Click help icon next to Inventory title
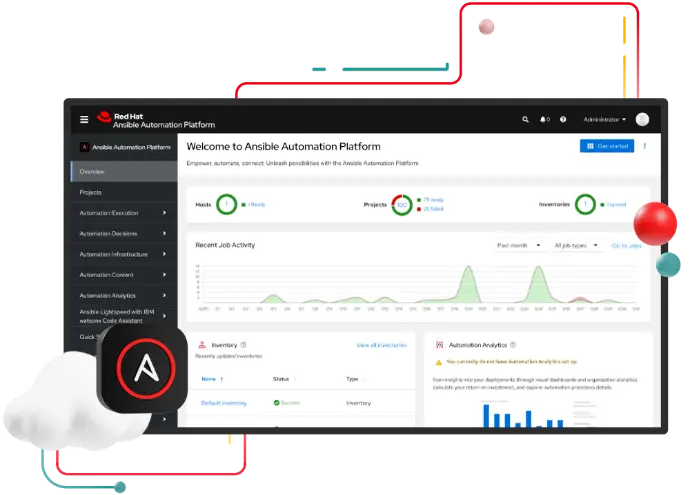The height and width of the screenshot is (495, 690). (x=243, y=345)
